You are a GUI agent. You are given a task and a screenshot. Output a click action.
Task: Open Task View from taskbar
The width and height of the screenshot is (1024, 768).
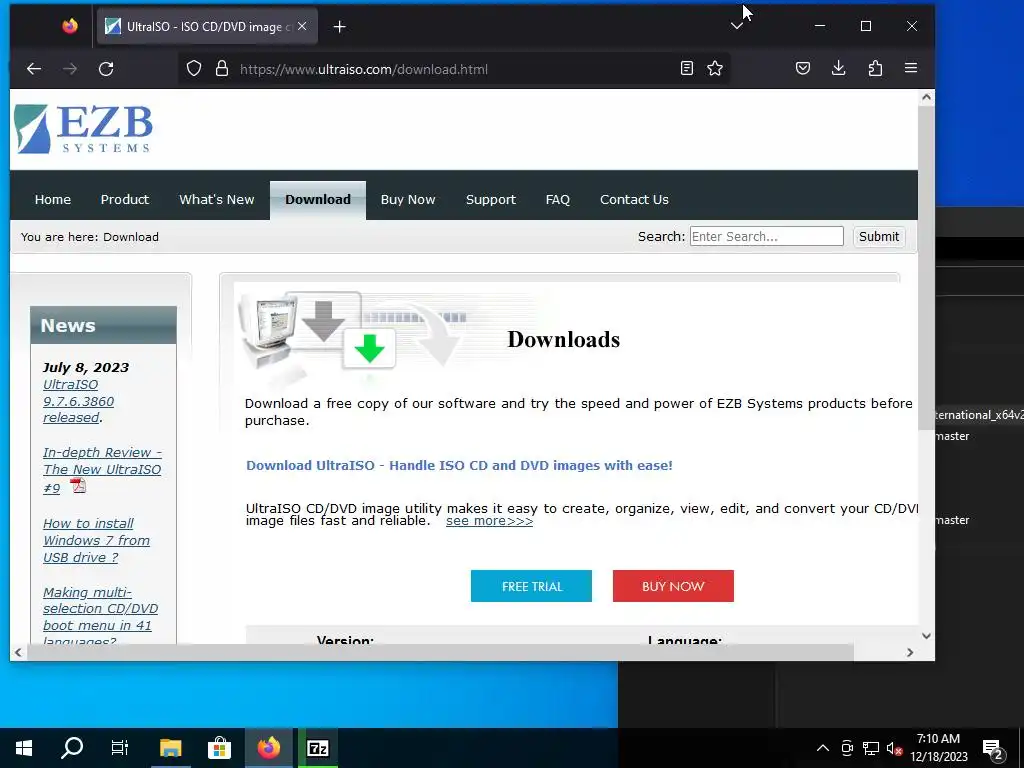[x=120, y=748]
